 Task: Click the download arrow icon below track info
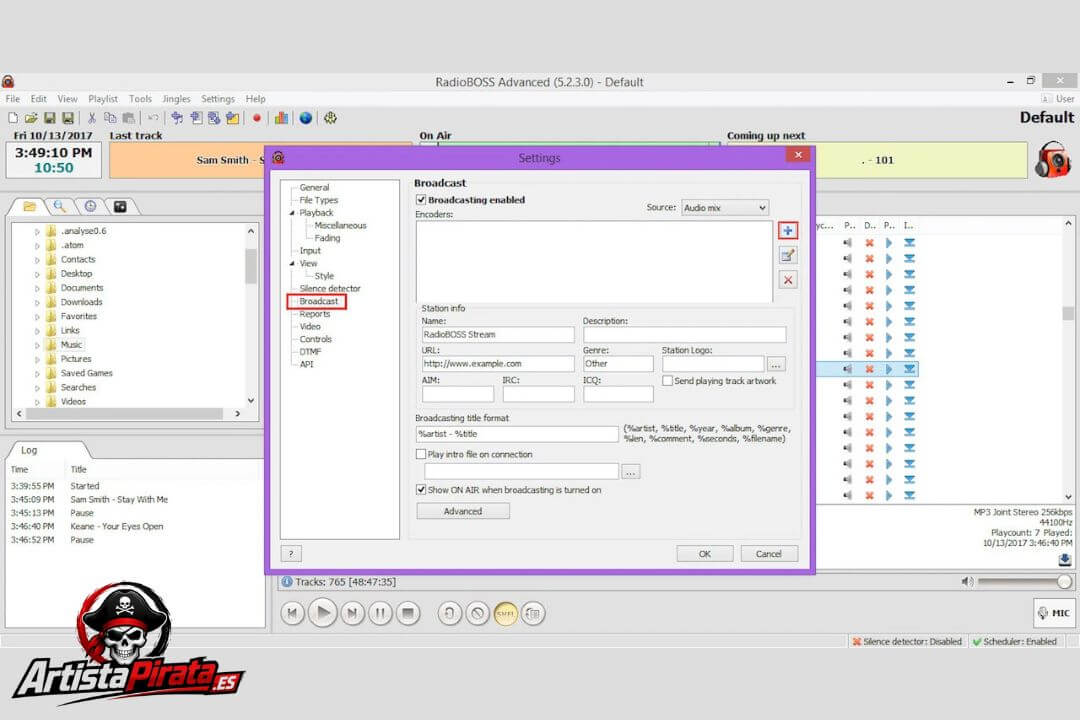tap(1065, 559)
